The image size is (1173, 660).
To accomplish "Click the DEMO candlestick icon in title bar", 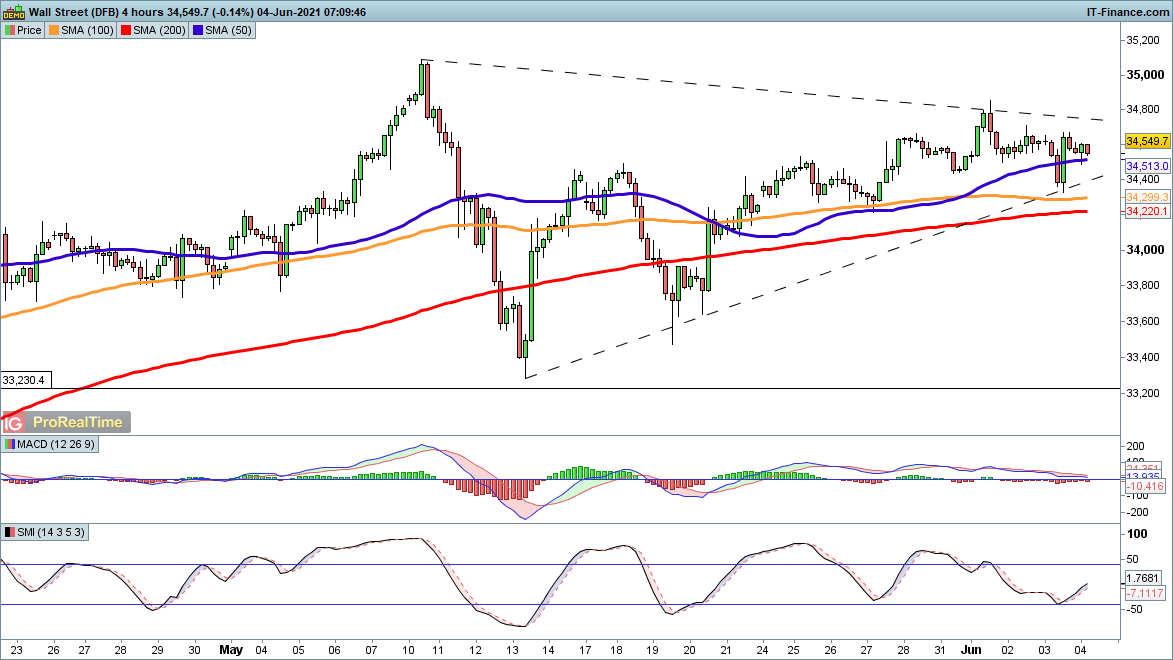I will (x=13, y=12).
